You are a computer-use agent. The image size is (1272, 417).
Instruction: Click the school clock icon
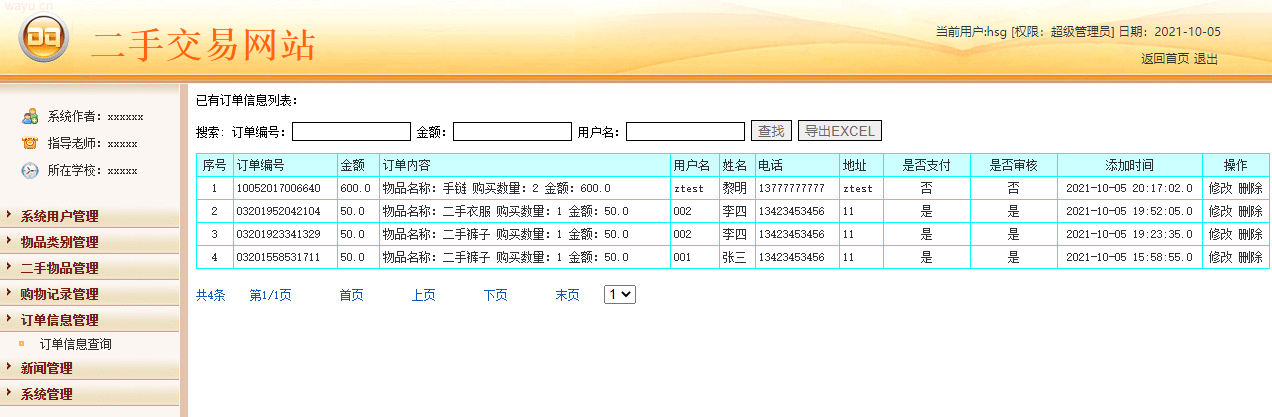[x=30, y=170]
